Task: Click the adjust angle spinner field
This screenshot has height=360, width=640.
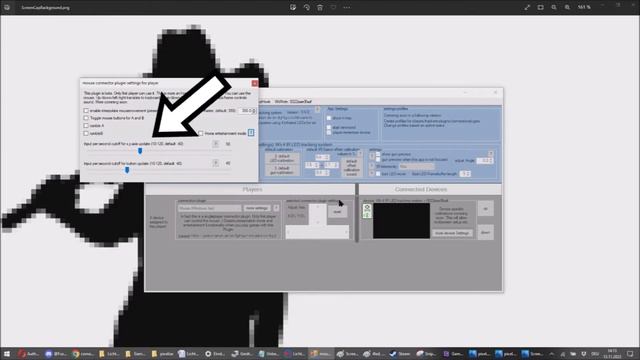Action: tap(484, 161)
